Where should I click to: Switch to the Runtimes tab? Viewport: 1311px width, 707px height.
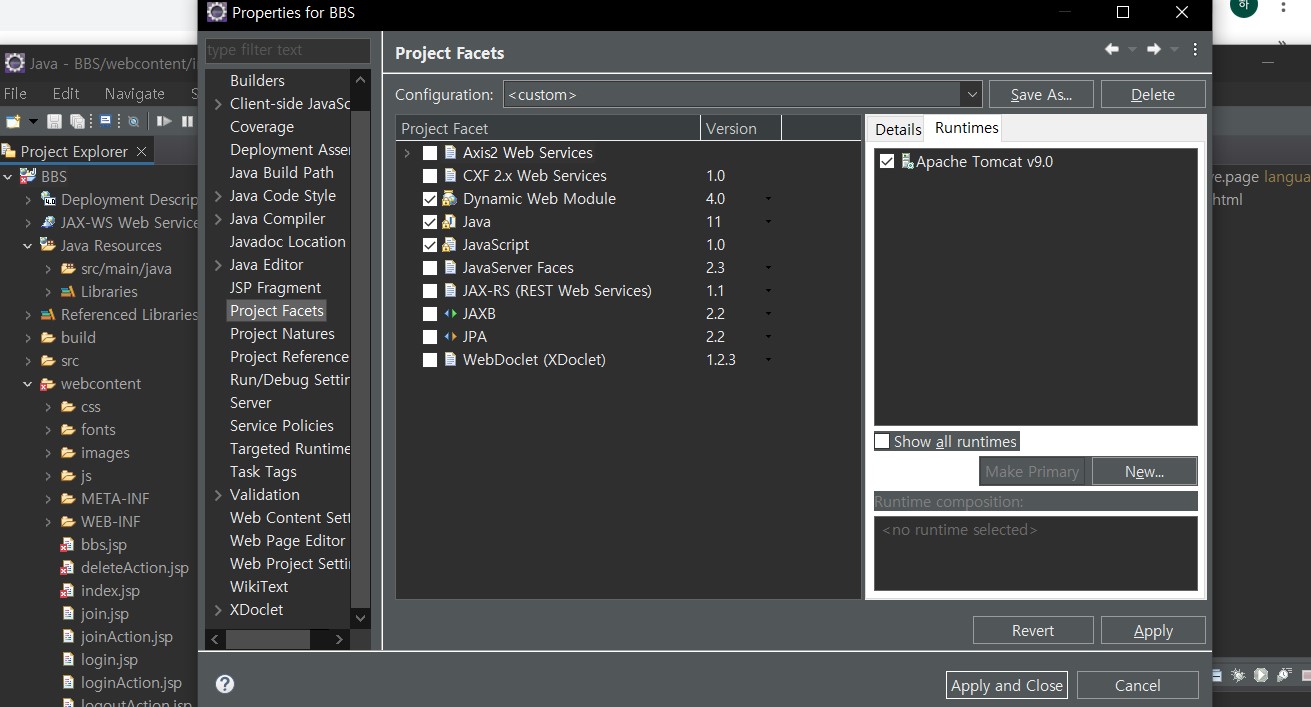click(x=966, y=128)
